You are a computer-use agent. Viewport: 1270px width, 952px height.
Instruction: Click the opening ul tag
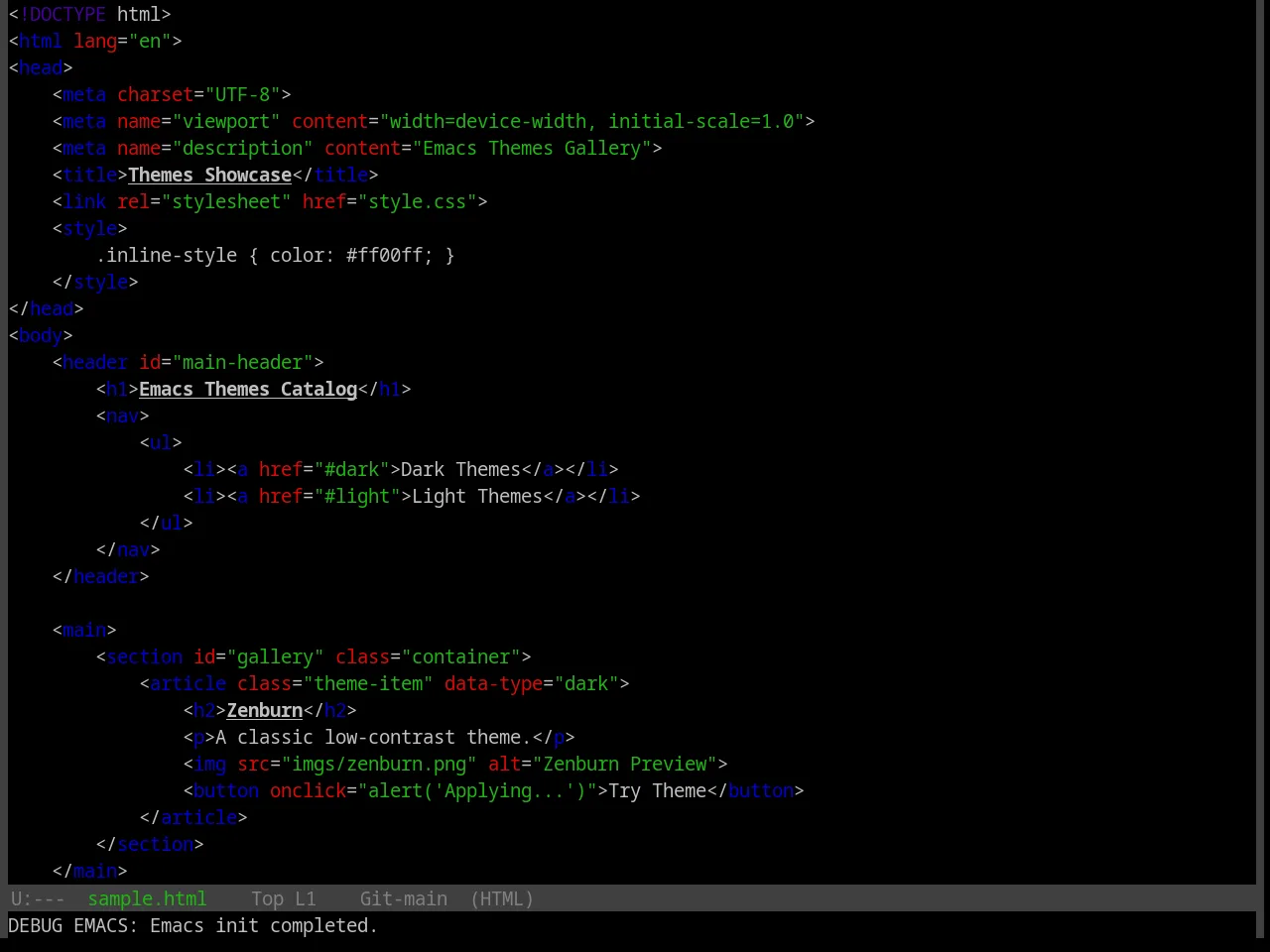161,442
